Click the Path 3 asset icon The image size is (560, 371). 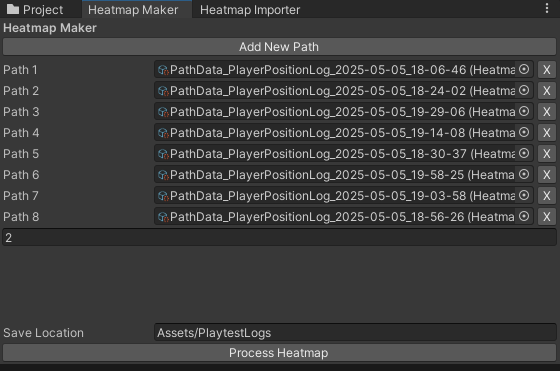[163, 112]
